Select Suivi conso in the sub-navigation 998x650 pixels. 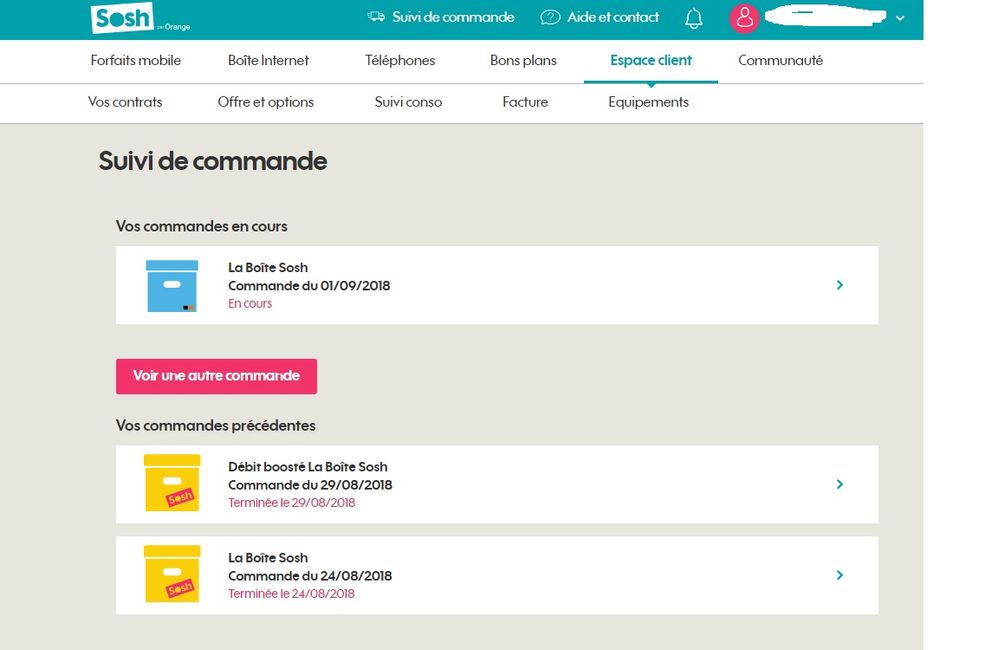coord(407,102)
